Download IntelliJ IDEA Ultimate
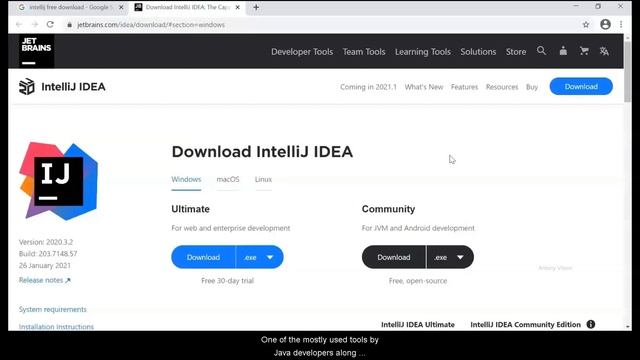 (x=203, y=257)
